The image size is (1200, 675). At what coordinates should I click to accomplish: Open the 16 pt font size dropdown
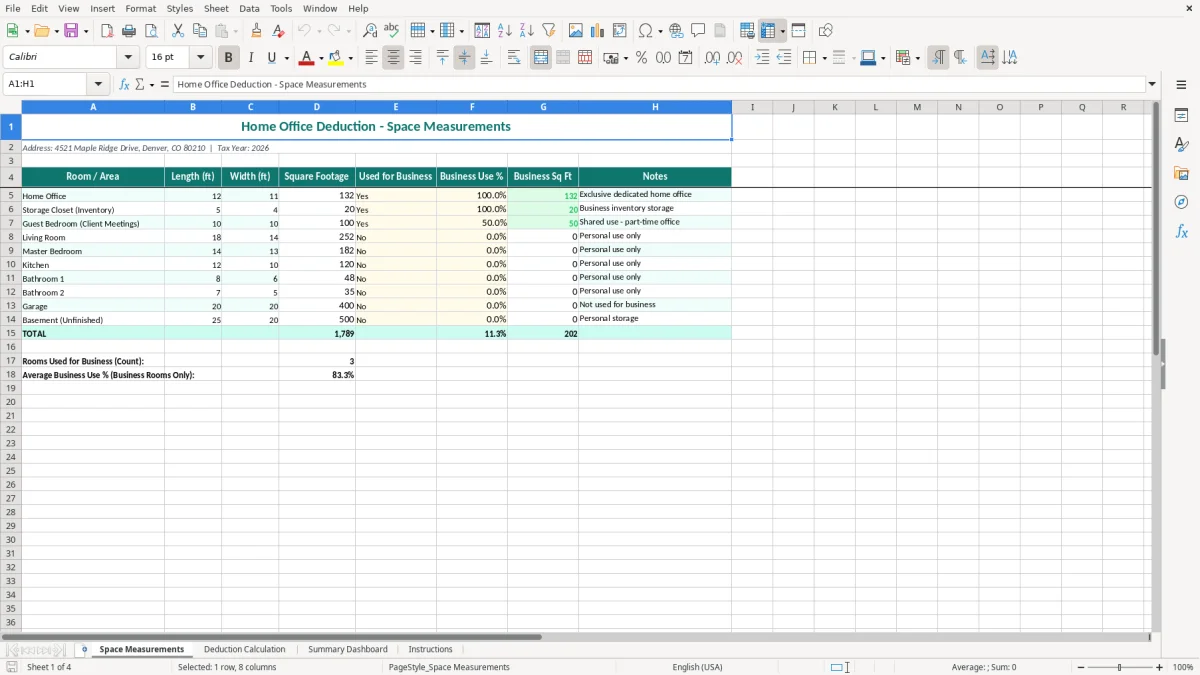click(x=200, y=58)
